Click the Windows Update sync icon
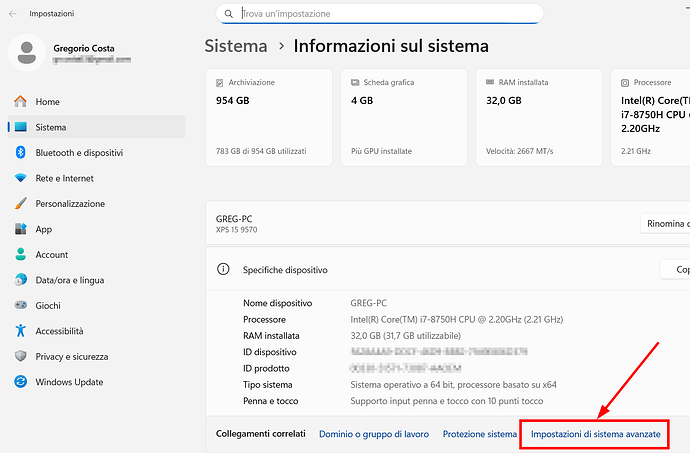Image resolution: width=690 pixels, height=453 pixels. click(21, 382)
